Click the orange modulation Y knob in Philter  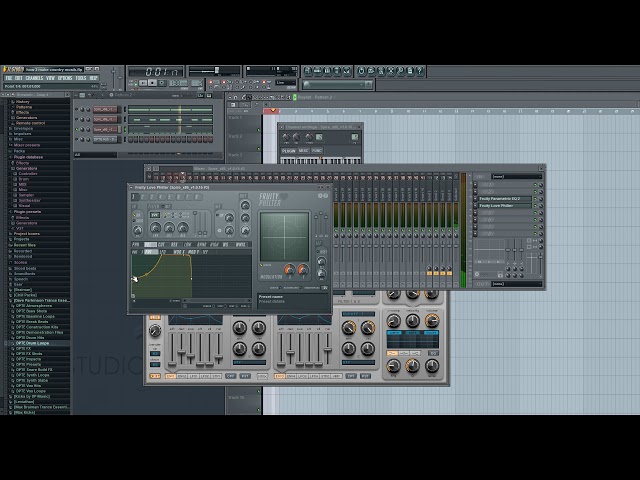coord(303,270)
